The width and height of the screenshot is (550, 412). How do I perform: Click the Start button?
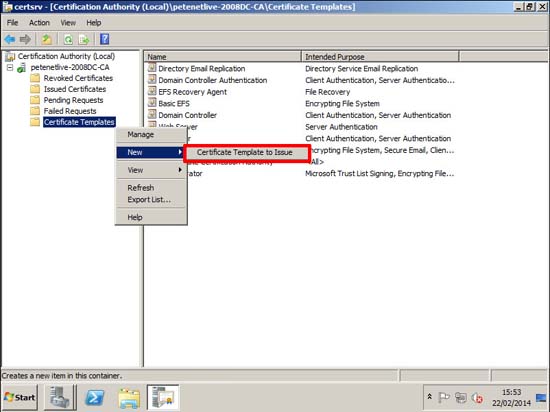point(20,397)
